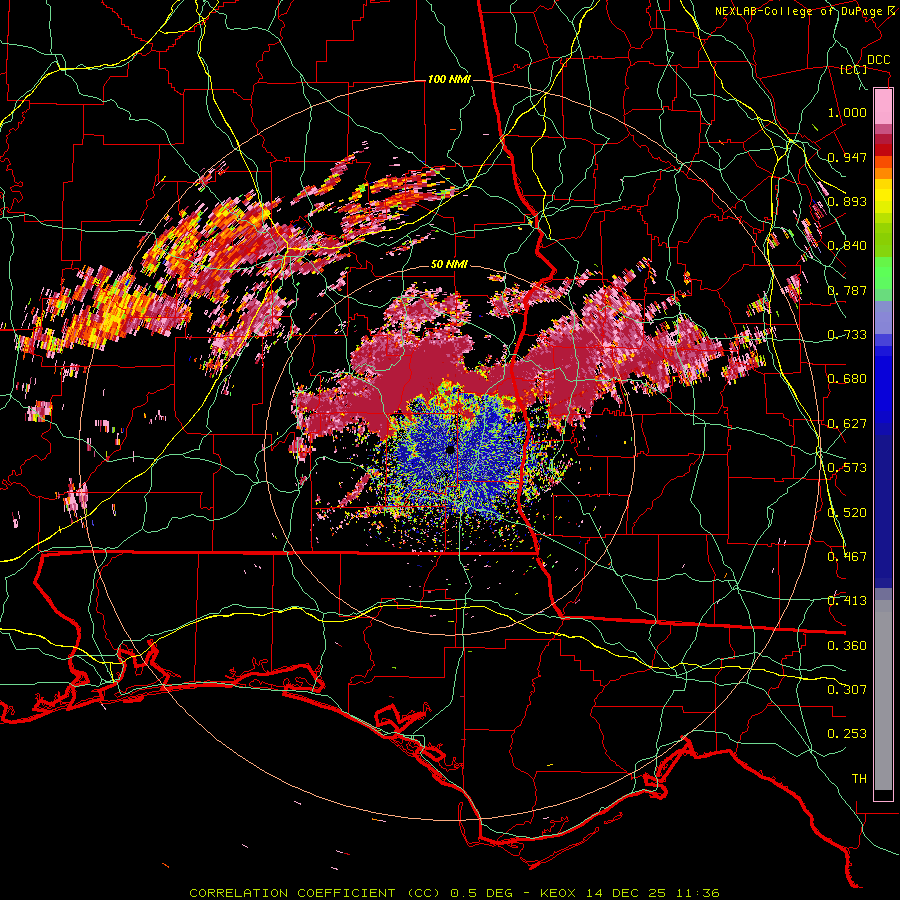Click the Correlation Coefficient product caption at bottom
This screenshot has width=900, height=900.
454,893
